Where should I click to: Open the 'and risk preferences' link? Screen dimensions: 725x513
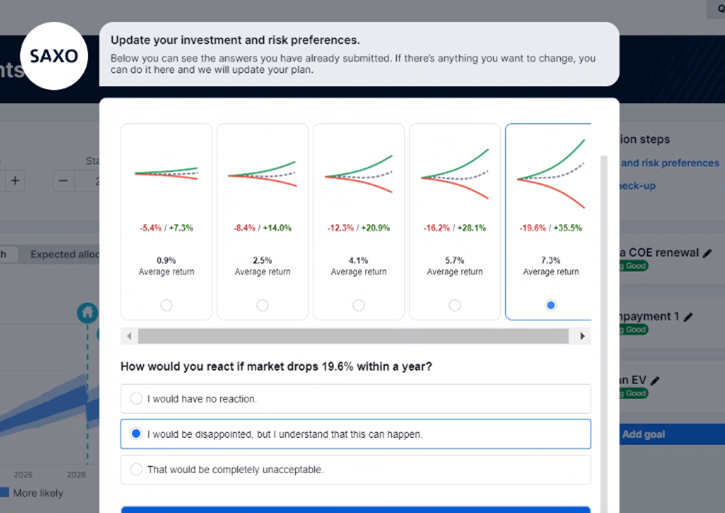pos(670,163)
